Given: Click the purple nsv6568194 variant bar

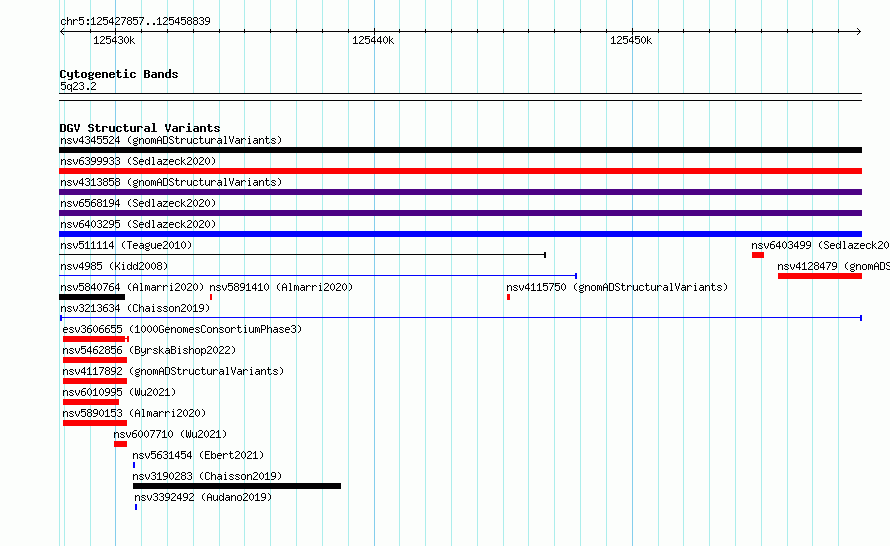Looking at the screenshot, I should tap(460, 213).
